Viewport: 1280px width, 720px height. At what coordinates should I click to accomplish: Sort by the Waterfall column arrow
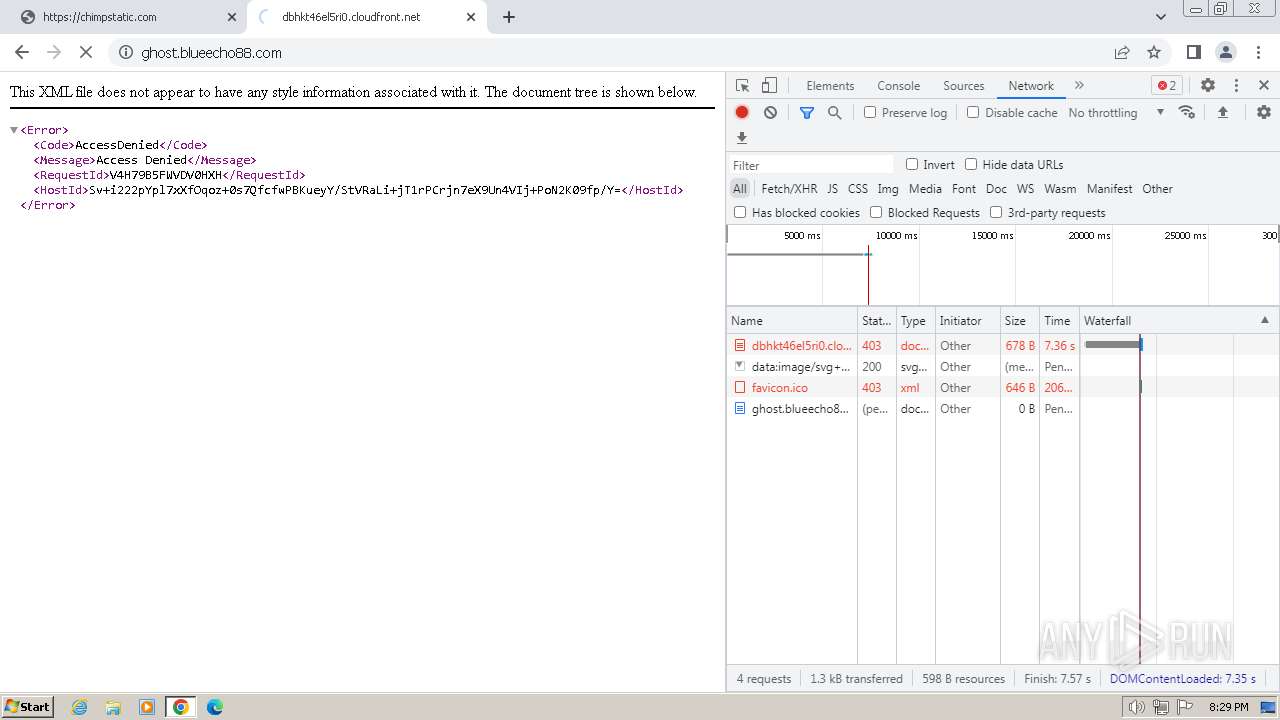tap(1264, 320)
